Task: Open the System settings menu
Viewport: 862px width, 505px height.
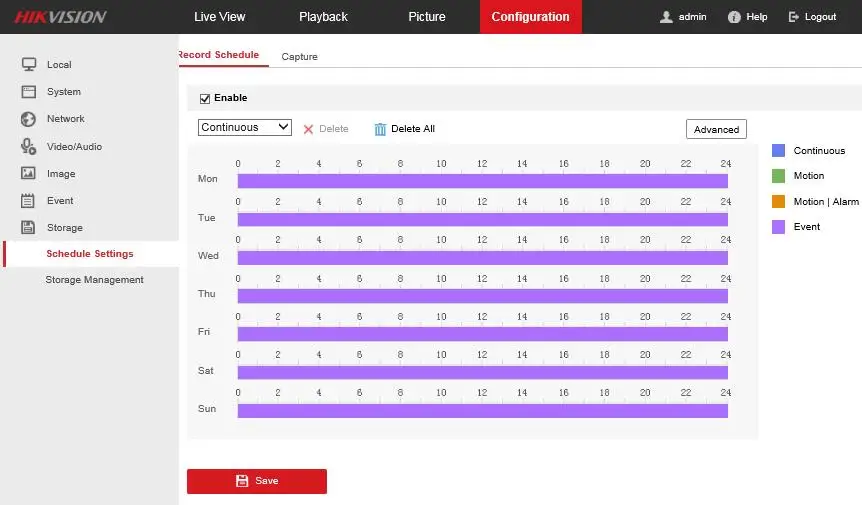Action: click(x=64, y=92)
